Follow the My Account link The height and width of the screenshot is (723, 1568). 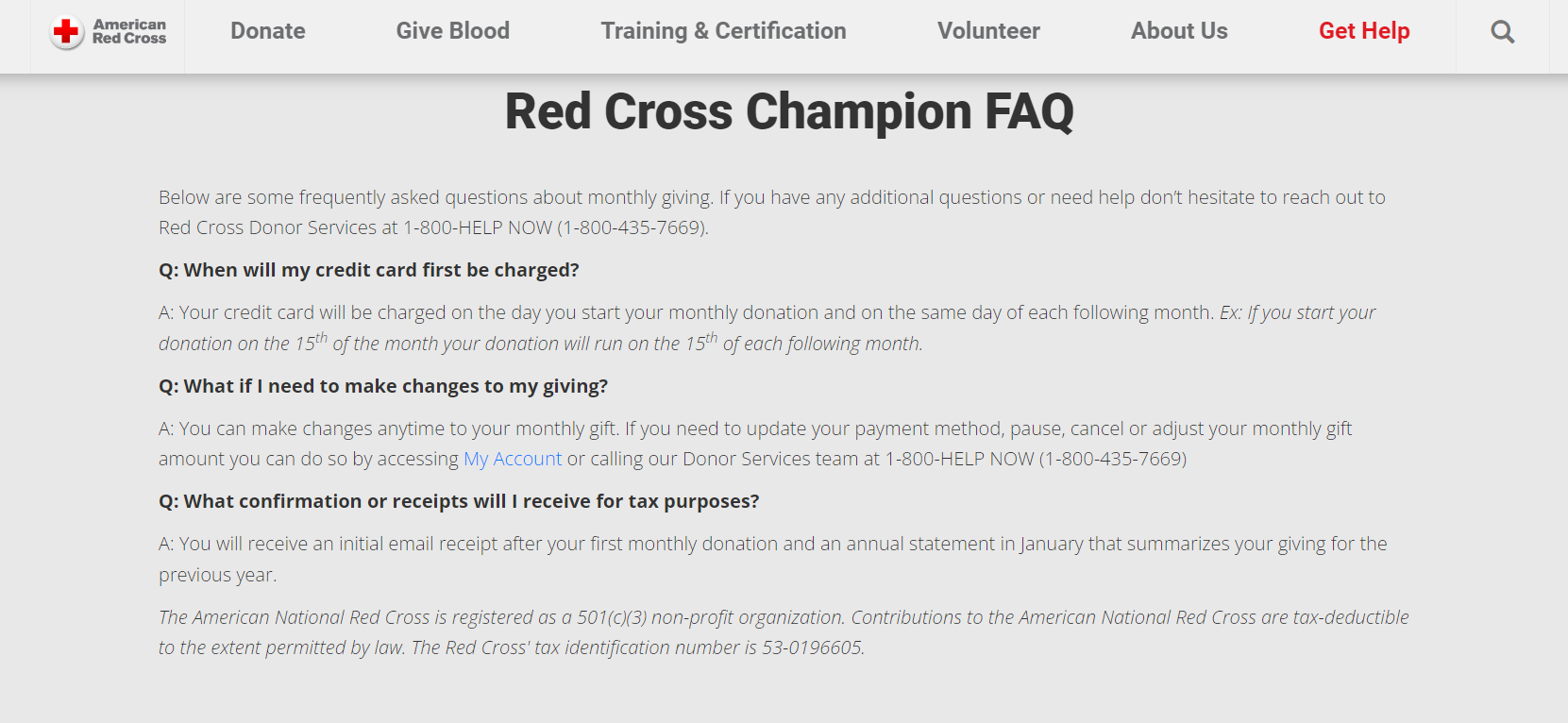(513, 459)
